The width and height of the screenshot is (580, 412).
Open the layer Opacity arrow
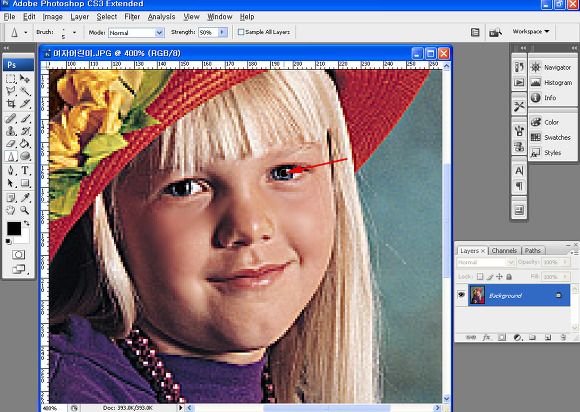(565, 262)
